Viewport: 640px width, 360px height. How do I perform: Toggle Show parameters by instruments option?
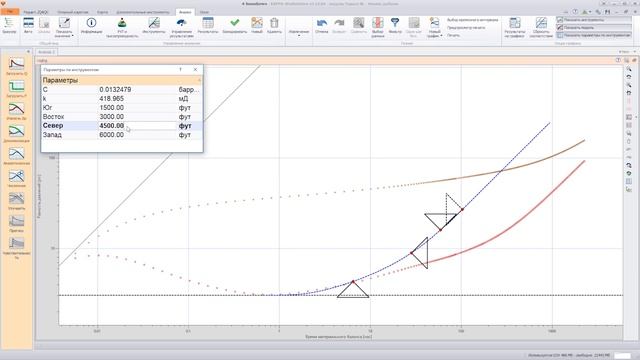[594, 35]
